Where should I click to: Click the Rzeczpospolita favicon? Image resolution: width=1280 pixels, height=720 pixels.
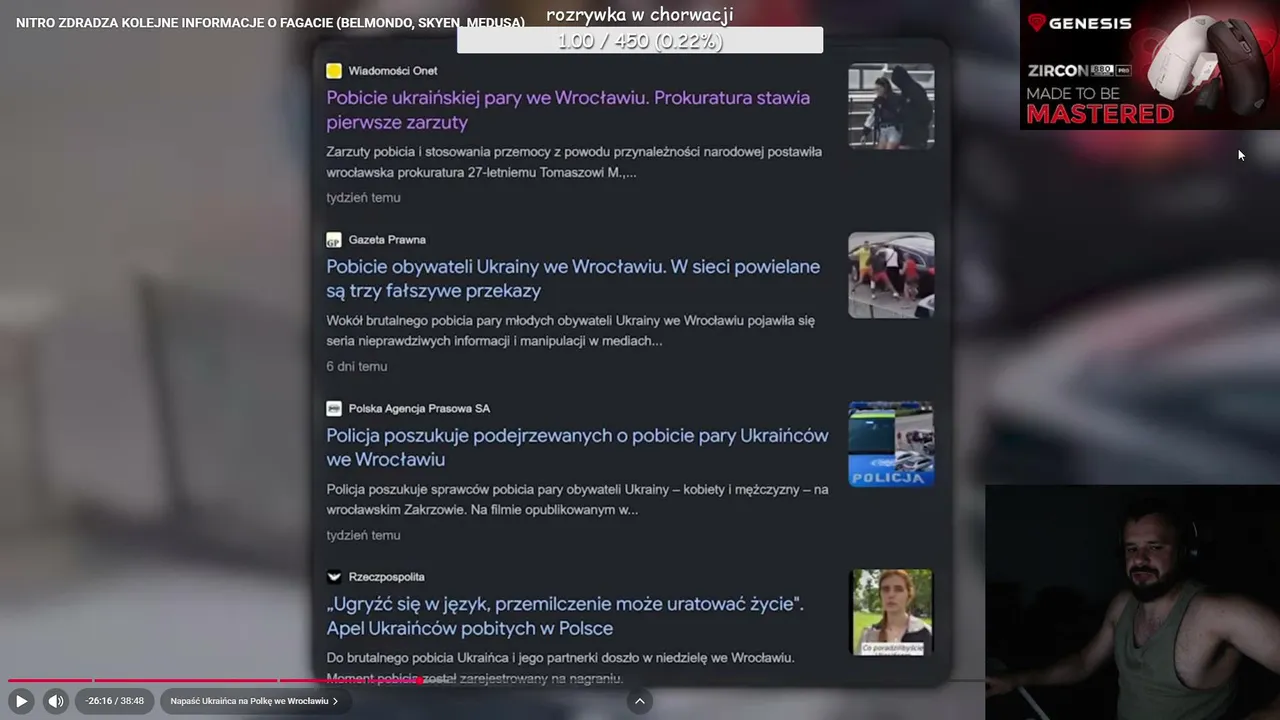(x=334, y=577)
